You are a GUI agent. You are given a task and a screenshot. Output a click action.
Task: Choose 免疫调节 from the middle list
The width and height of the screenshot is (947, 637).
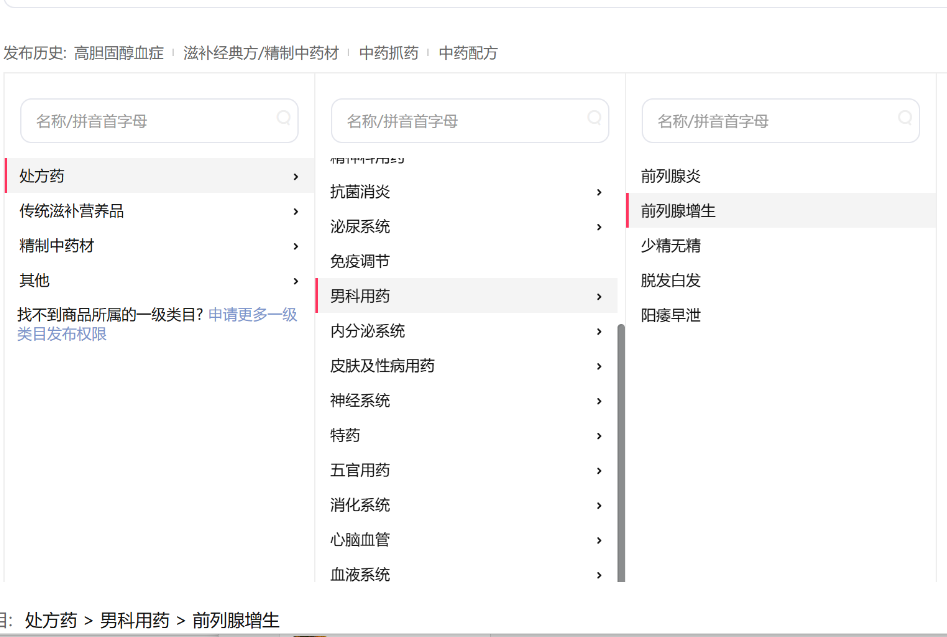click(360, 262)
